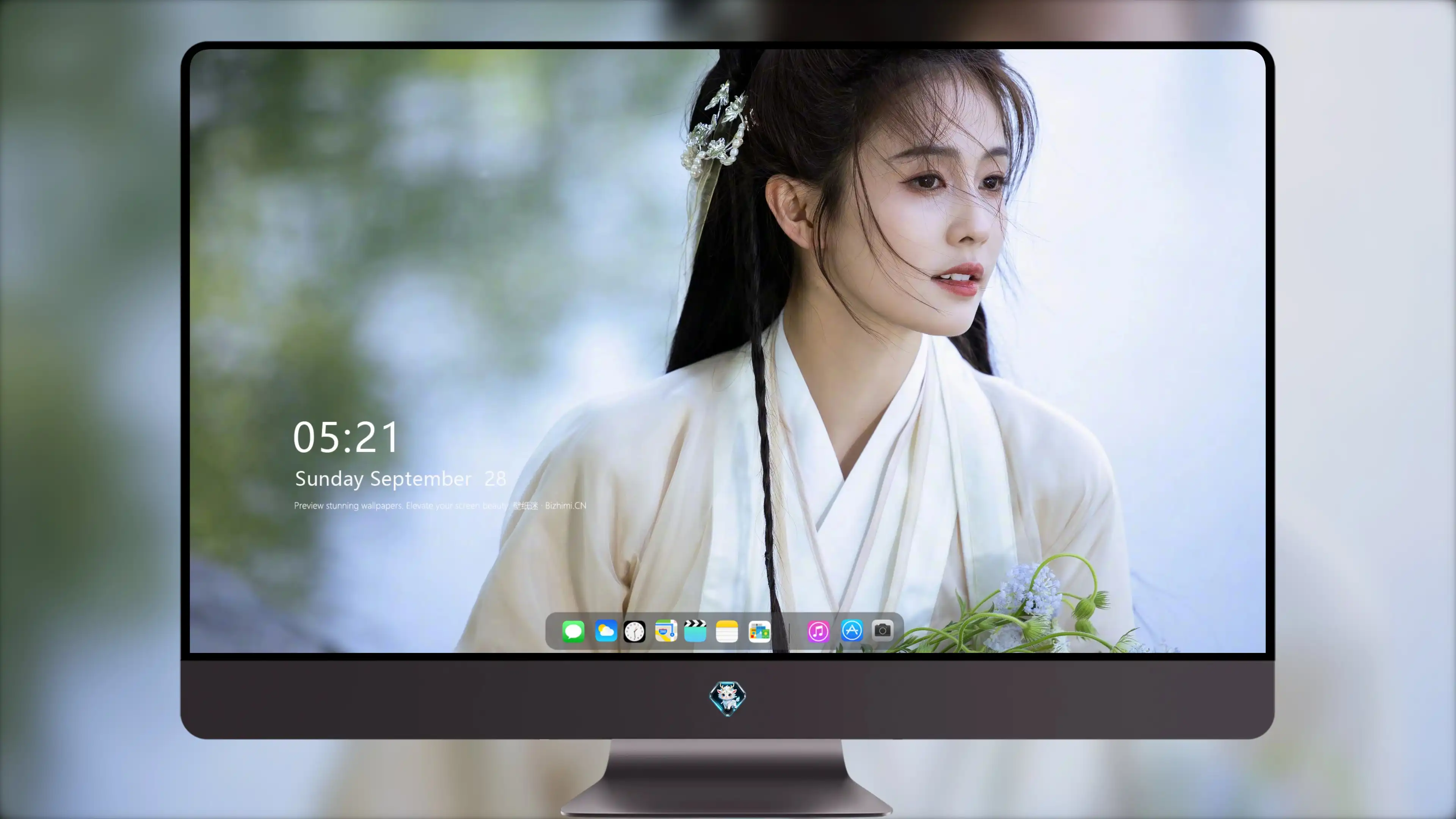This screenshot has width=1456, height=819.
Task: Open the blue App Store icon
Action: [x=852, y=630]
